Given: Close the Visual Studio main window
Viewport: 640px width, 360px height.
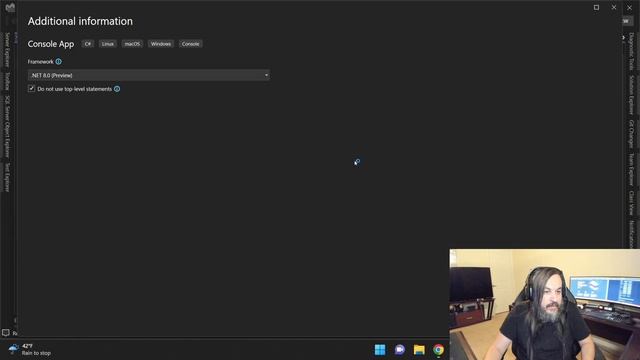Looking at the screenshot, I should [x=630, y=7].
